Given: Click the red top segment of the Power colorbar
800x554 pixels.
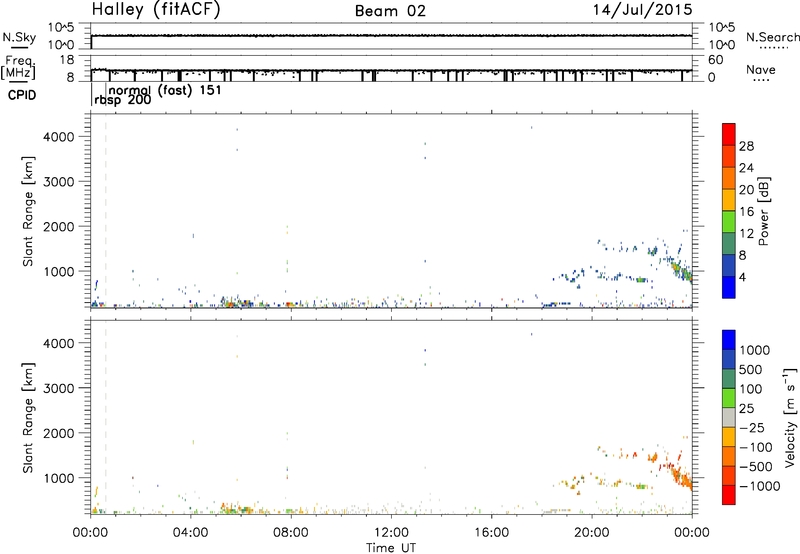Looking at the screenshot, I should click(x=729, y=135).
